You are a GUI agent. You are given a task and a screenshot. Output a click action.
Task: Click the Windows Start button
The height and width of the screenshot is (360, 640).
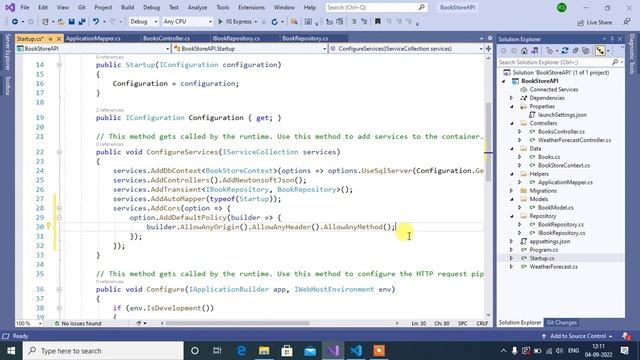pyautogui.click(x=11, y=351)
